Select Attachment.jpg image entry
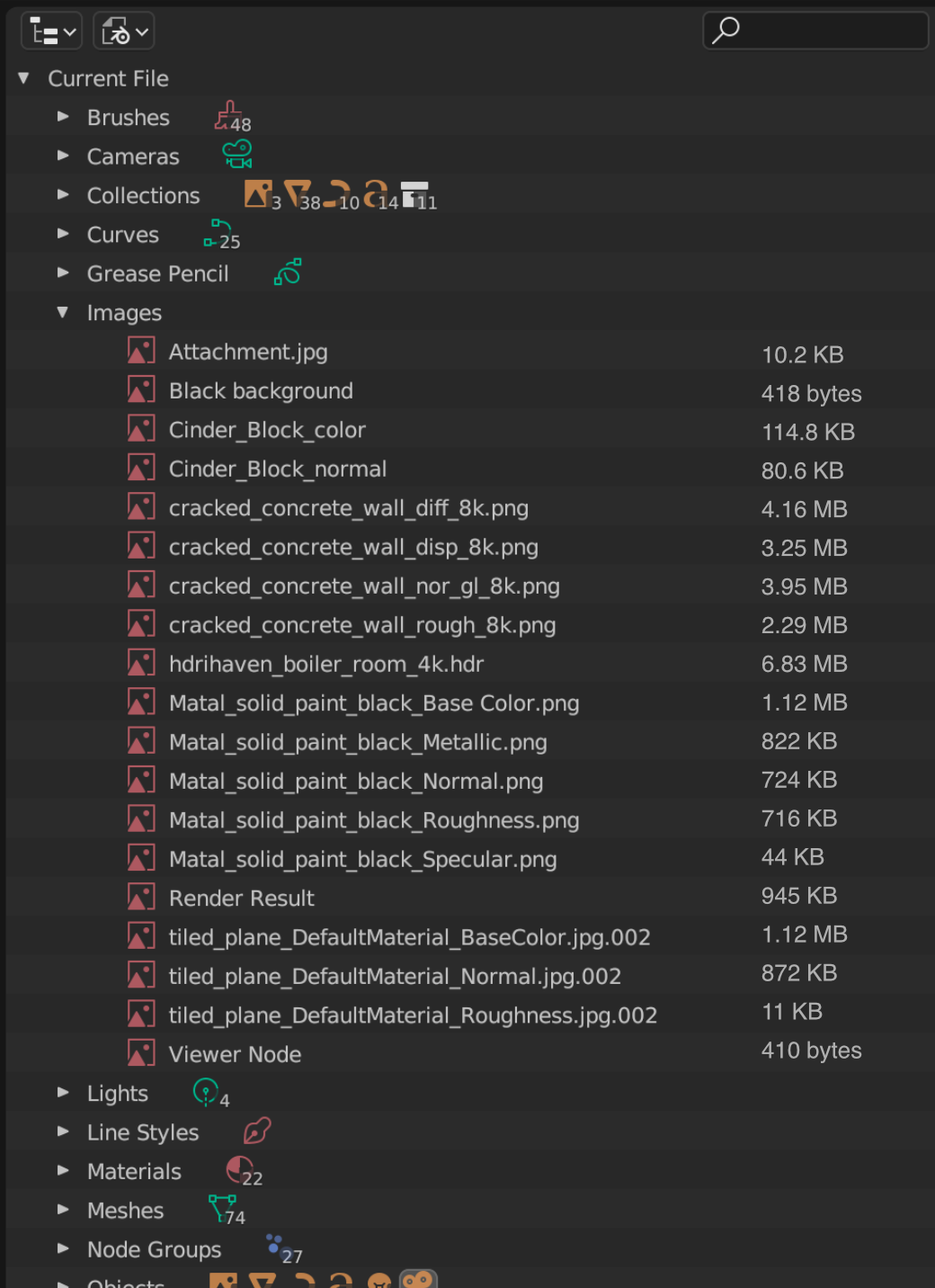The height and width of the screenshot is (1288, 935). coord(248,352)
